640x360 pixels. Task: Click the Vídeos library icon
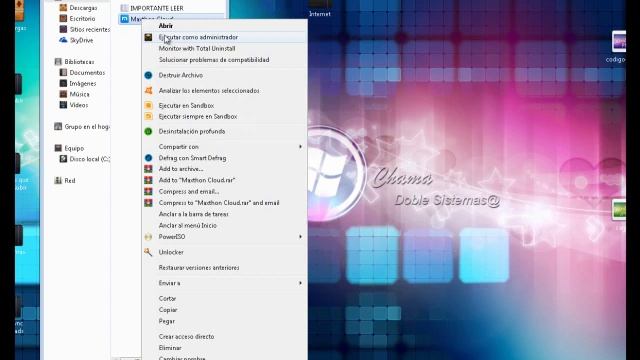pyautogui.click(x=63, y=105)
